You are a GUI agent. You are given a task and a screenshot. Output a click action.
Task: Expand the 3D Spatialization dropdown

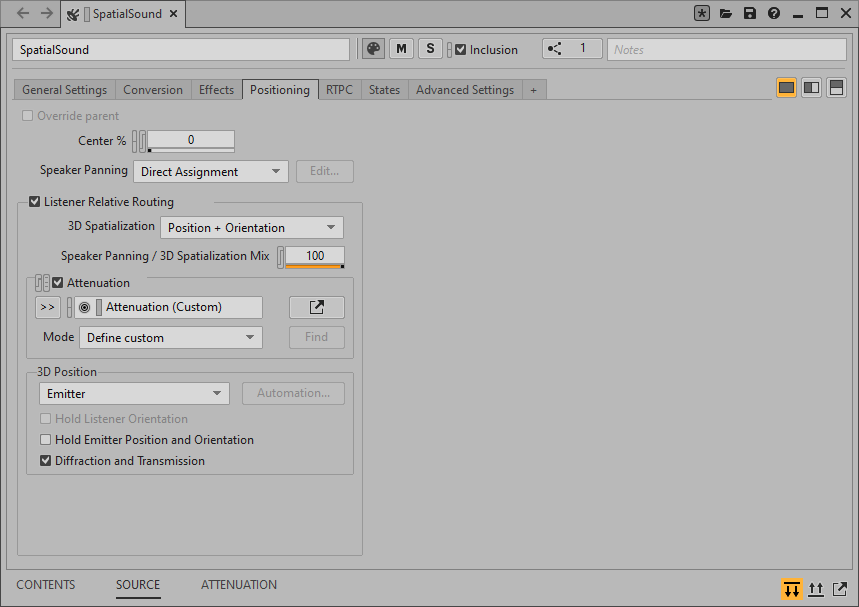[251, 228]
